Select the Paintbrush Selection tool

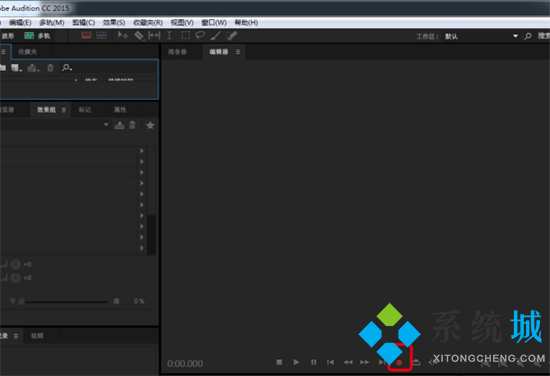click(215, 35)
